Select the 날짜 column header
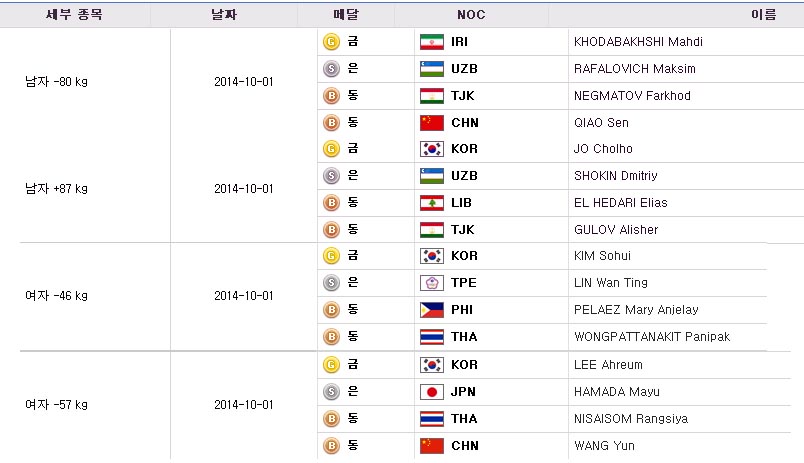 pos(224,15)
